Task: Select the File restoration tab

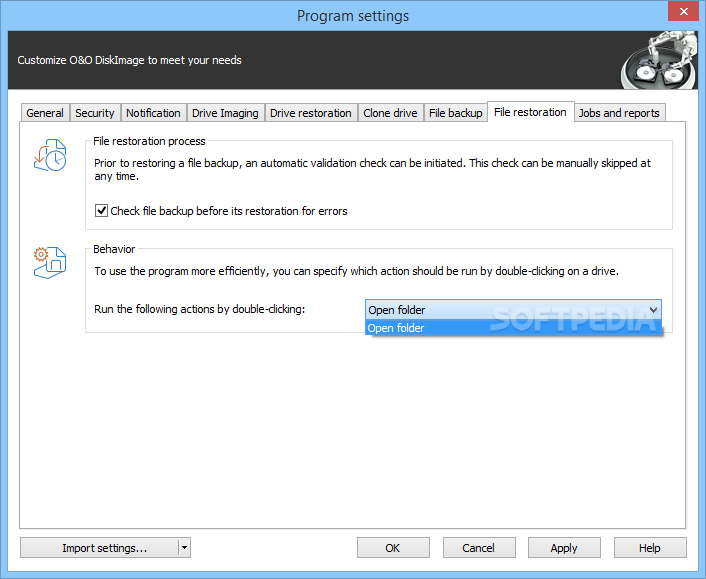Action: pyautogui.click(x=530, y=112)
